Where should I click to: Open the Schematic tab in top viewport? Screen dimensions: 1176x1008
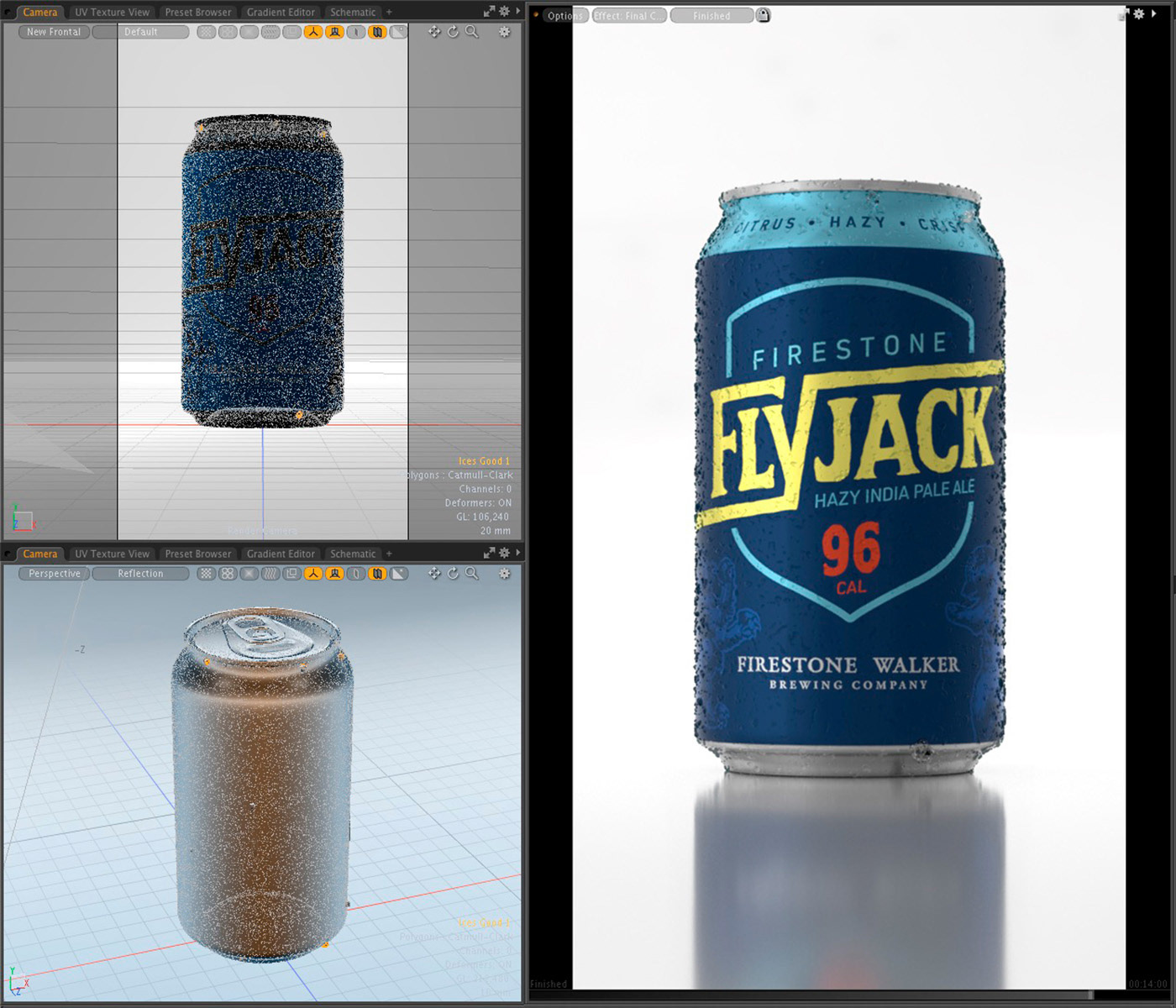(x=353, y=12)
